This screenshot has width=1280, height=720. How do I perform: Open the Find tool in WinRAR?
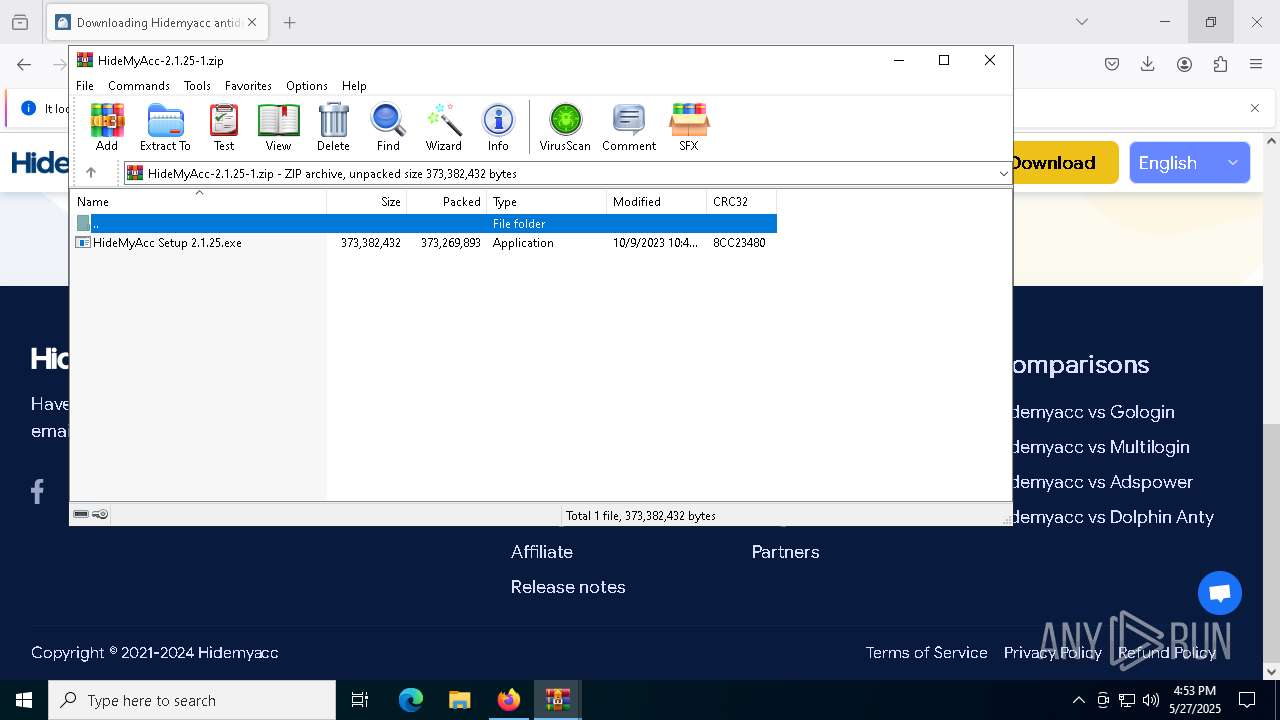388,127
